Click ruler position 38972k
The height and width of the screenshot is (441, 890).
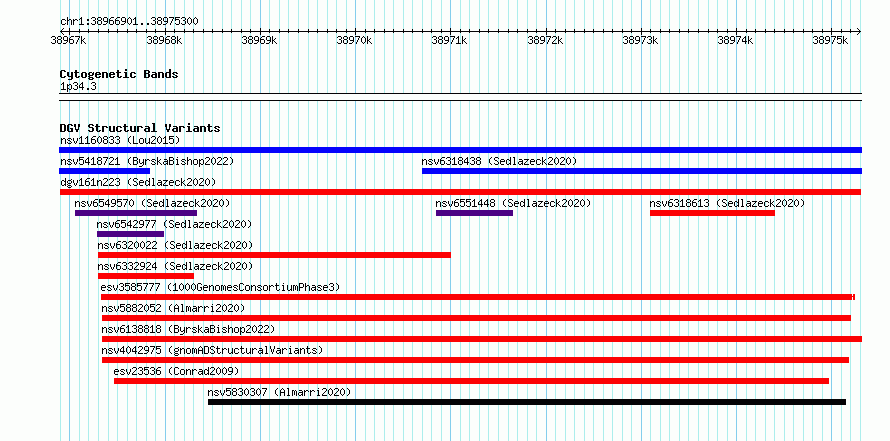coord(546,40)
